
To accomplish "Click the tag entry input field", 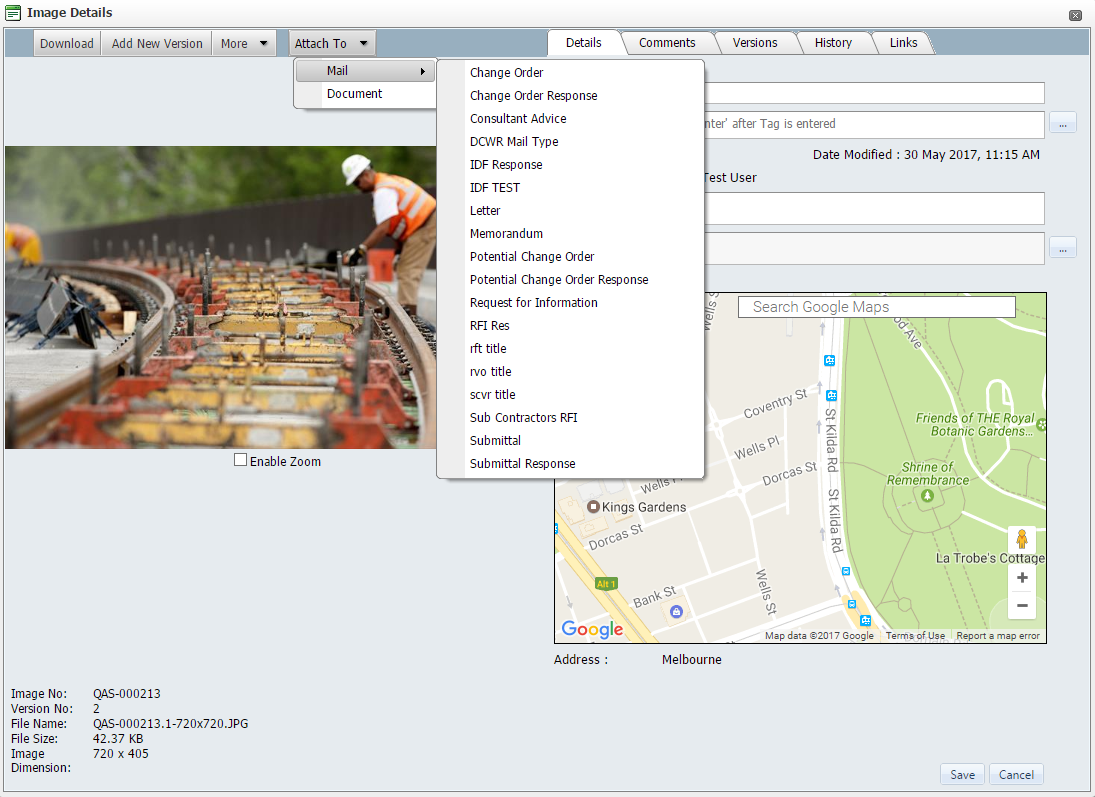I will tap(873, 124).
